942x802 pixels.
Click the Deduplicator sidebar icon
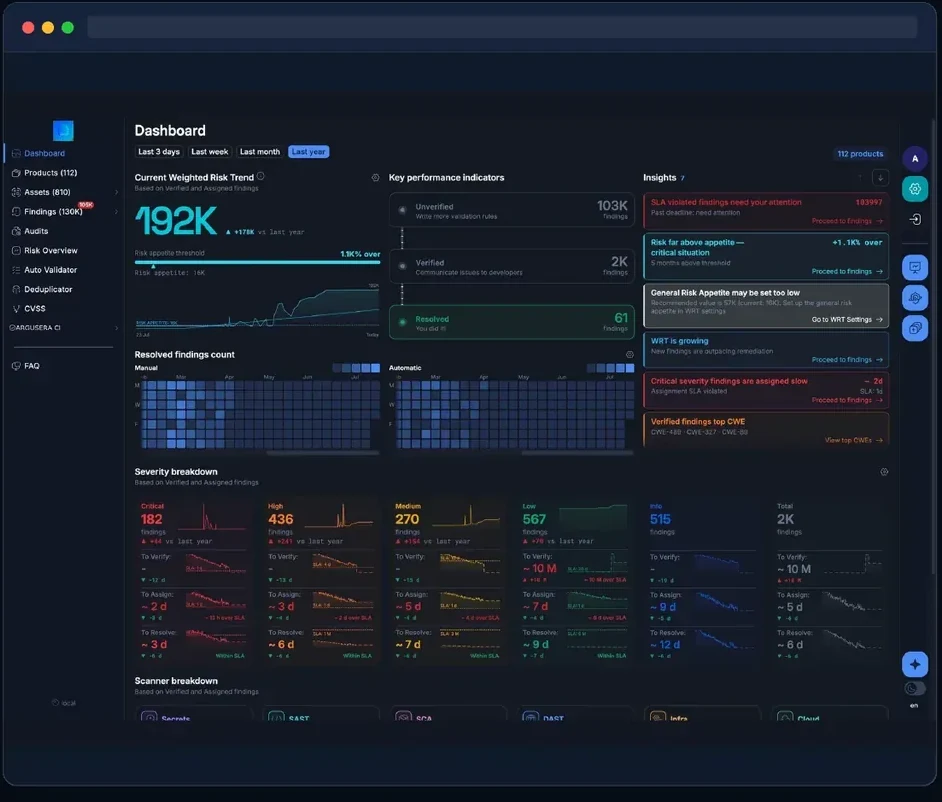click(16, 289)
